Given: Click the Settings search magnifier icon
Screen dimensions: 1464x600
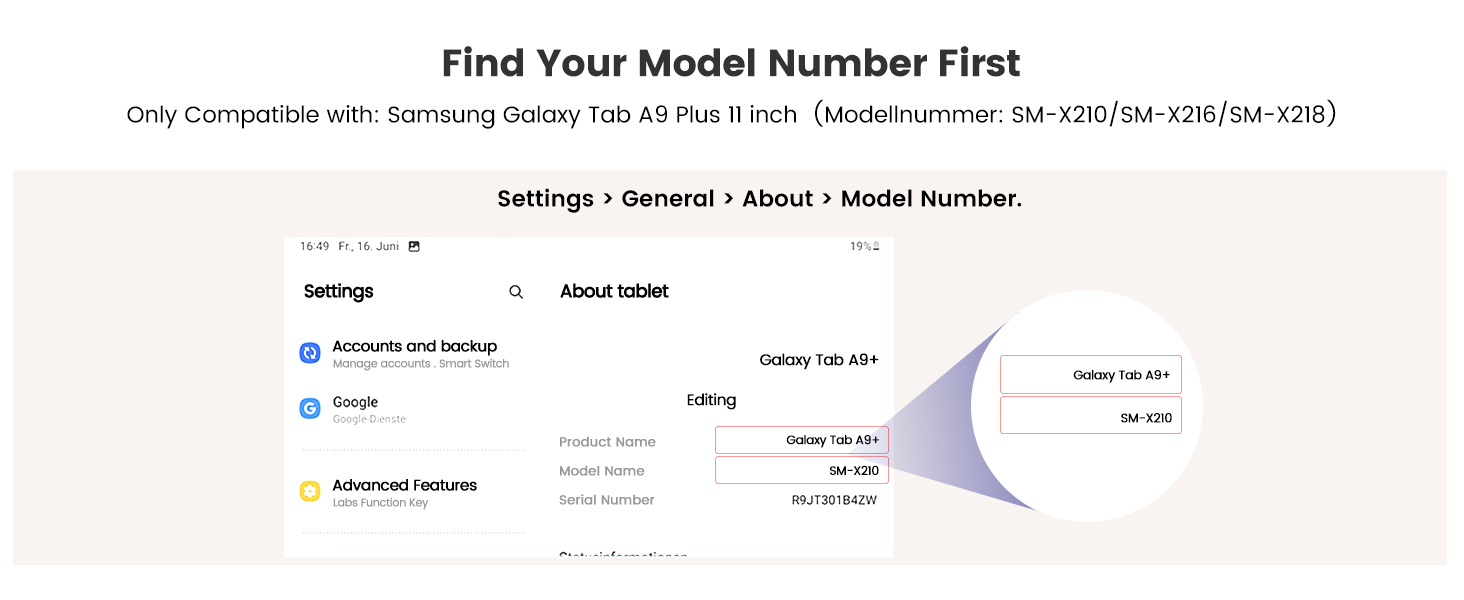Looking at the screenshot, I should point(516,292).
